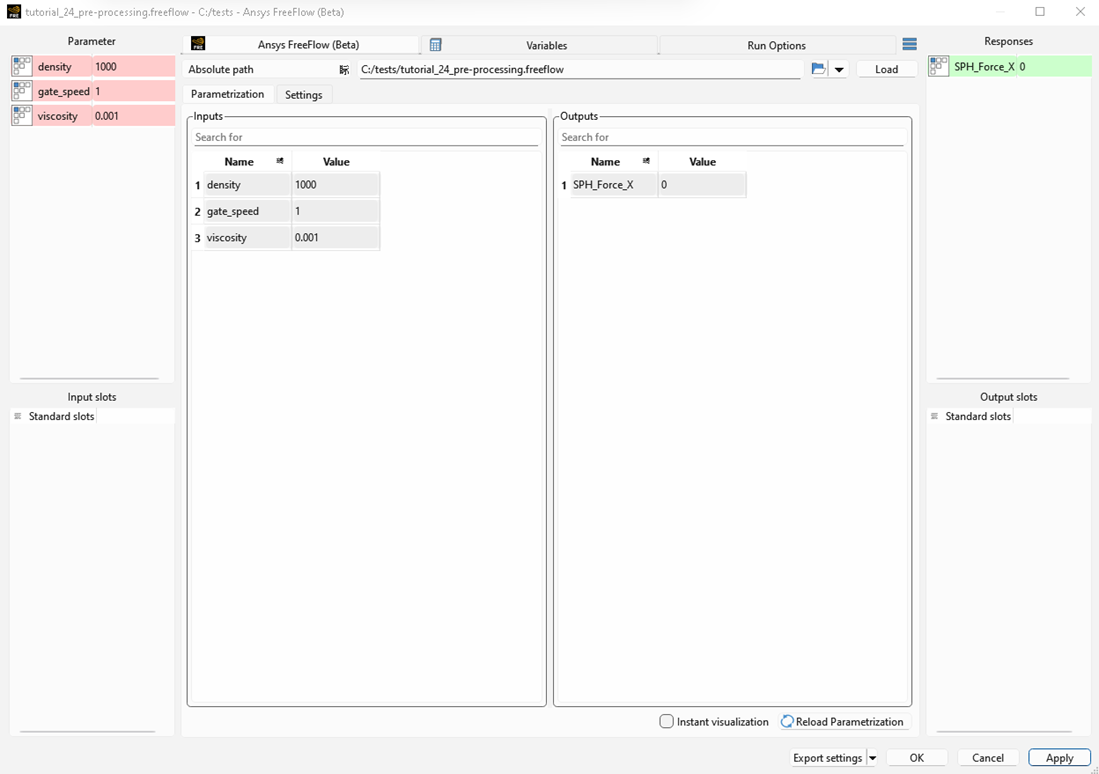
Task: Click the SPH_Force_X value 0 in Outputs
Action: tap(702, 184)
